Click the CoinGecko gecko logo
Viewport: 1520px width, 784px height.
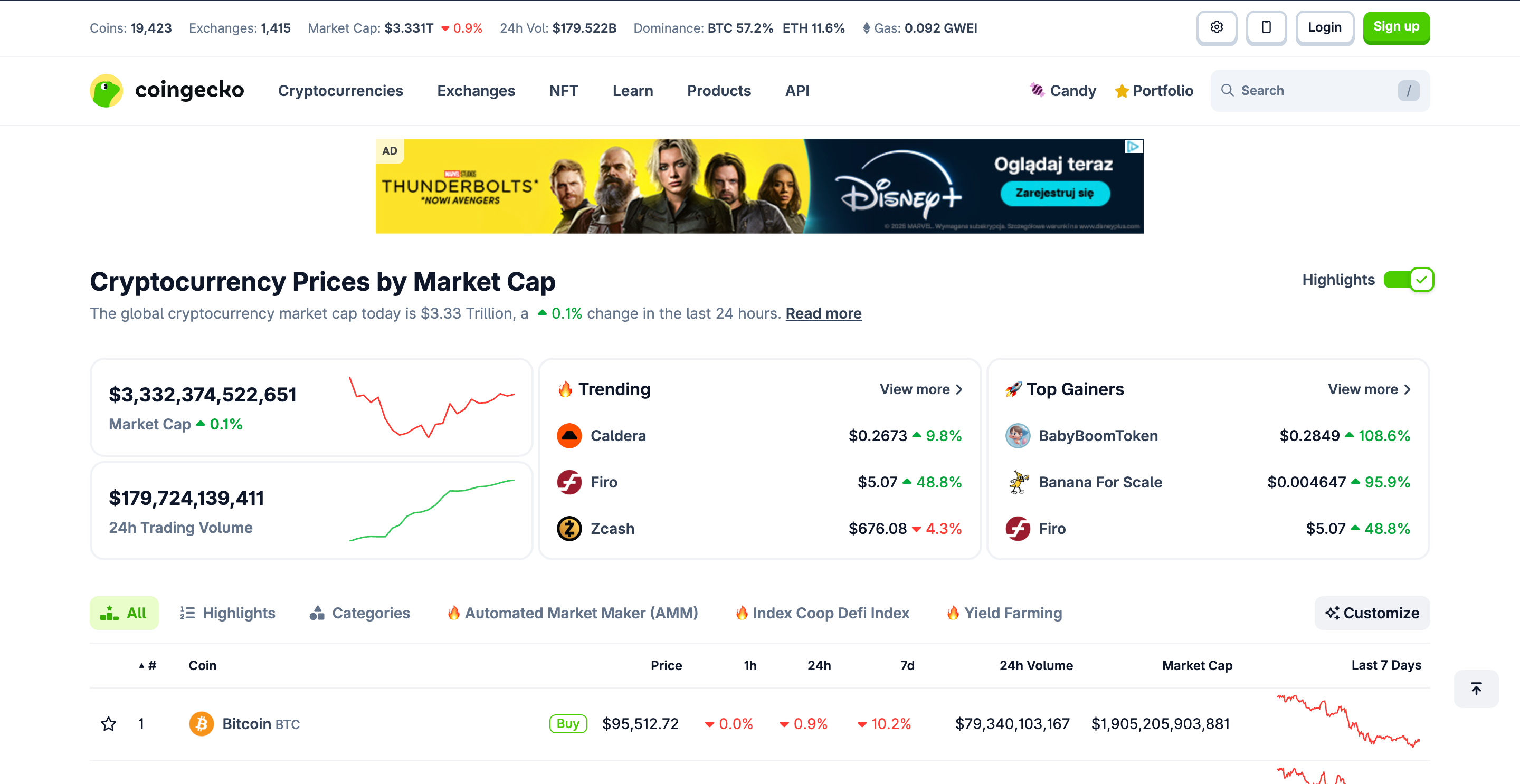(x=105, y=90)
